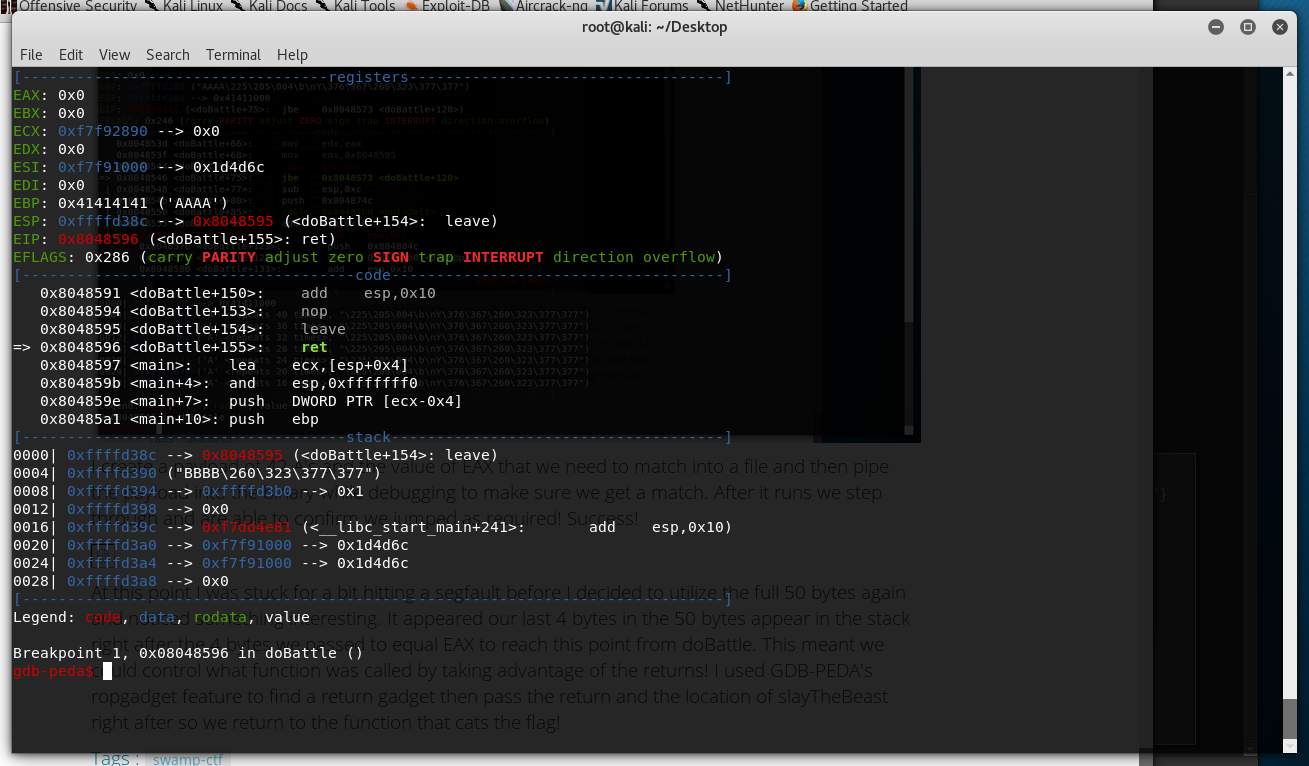Open the terminal Edit menu
The height and width of the screenshot is (766, 1309).
(71, 55)
